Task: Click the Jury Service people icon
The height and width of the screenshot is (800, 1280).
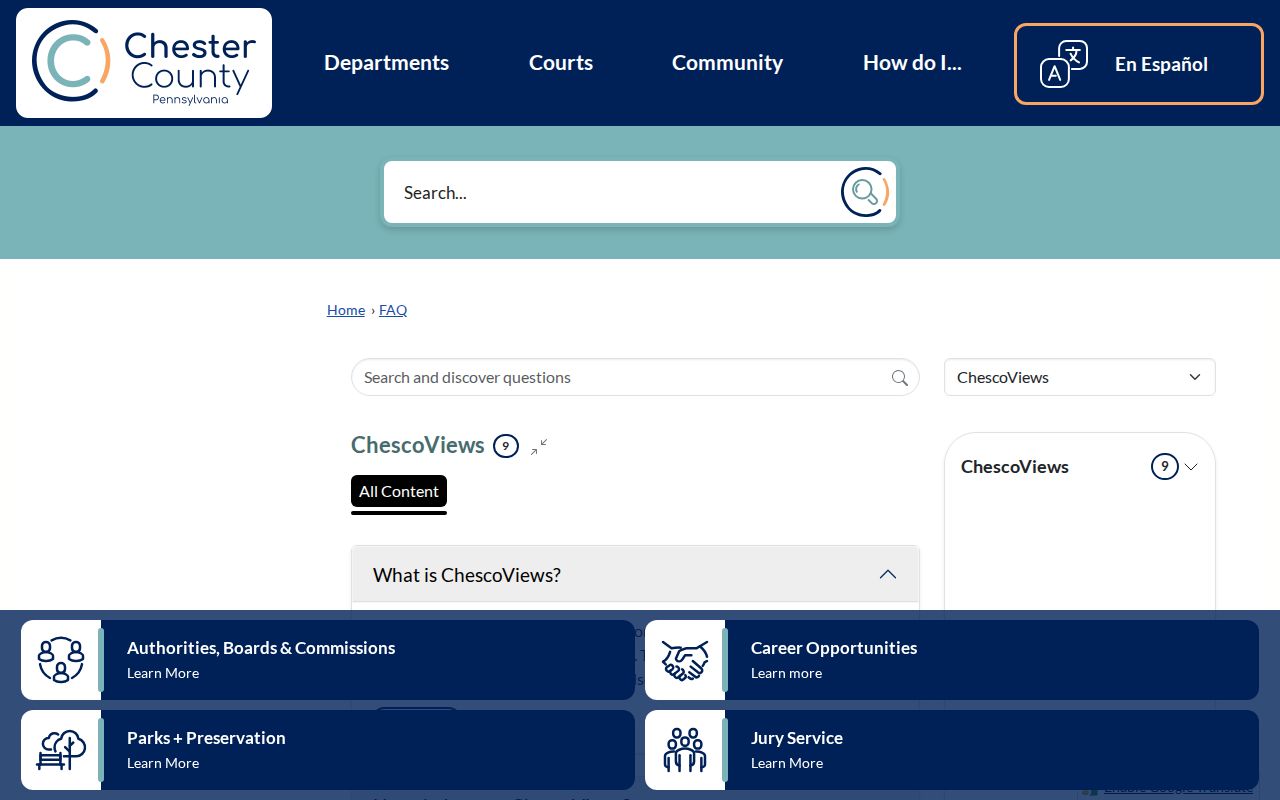Action: tap(685, 750)
